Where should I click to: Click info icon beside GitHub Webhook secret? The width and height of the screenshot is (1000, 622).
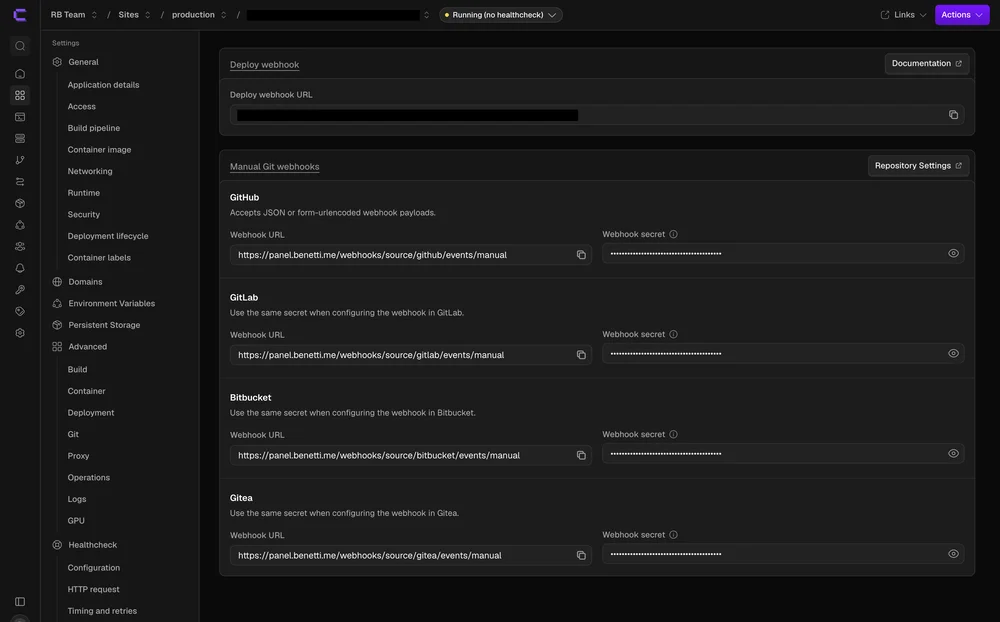673,234
